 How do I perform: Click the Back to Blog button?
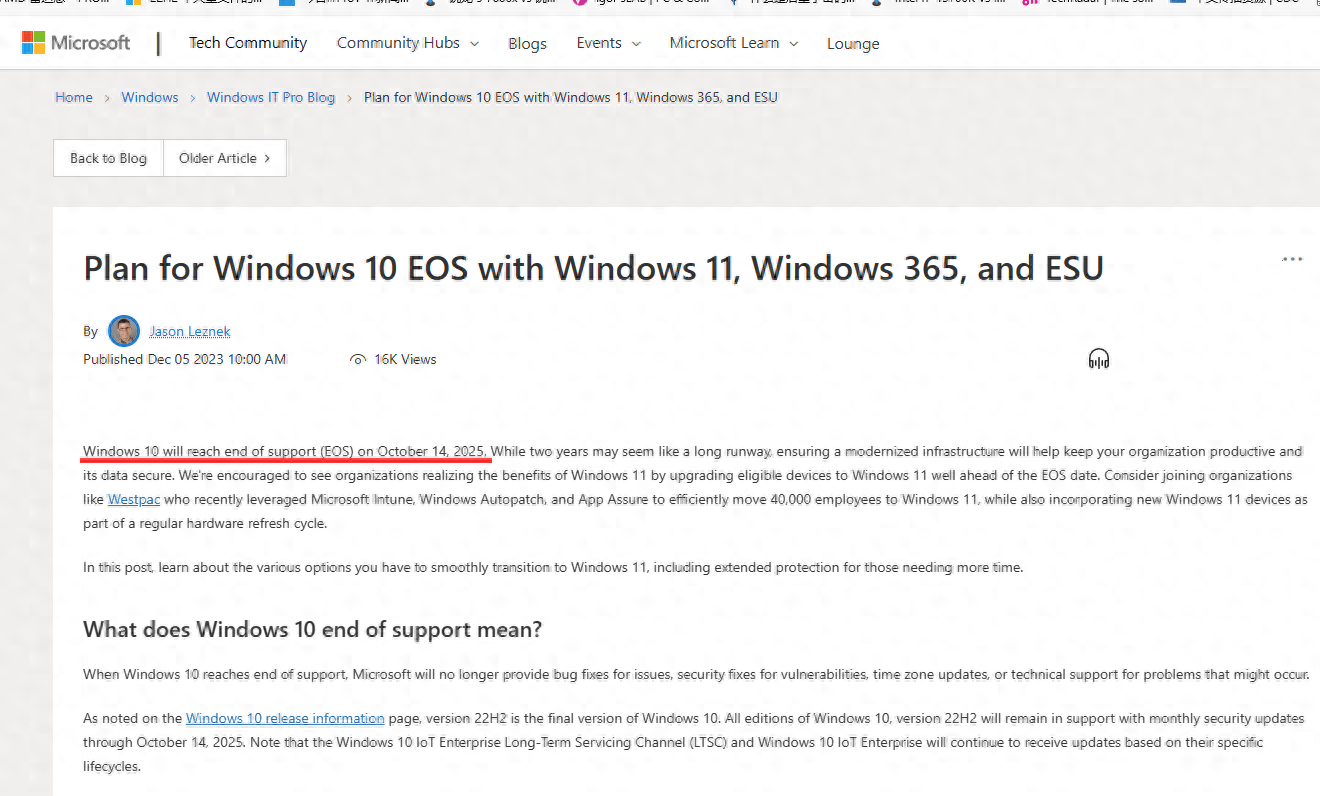pos(108,158)
